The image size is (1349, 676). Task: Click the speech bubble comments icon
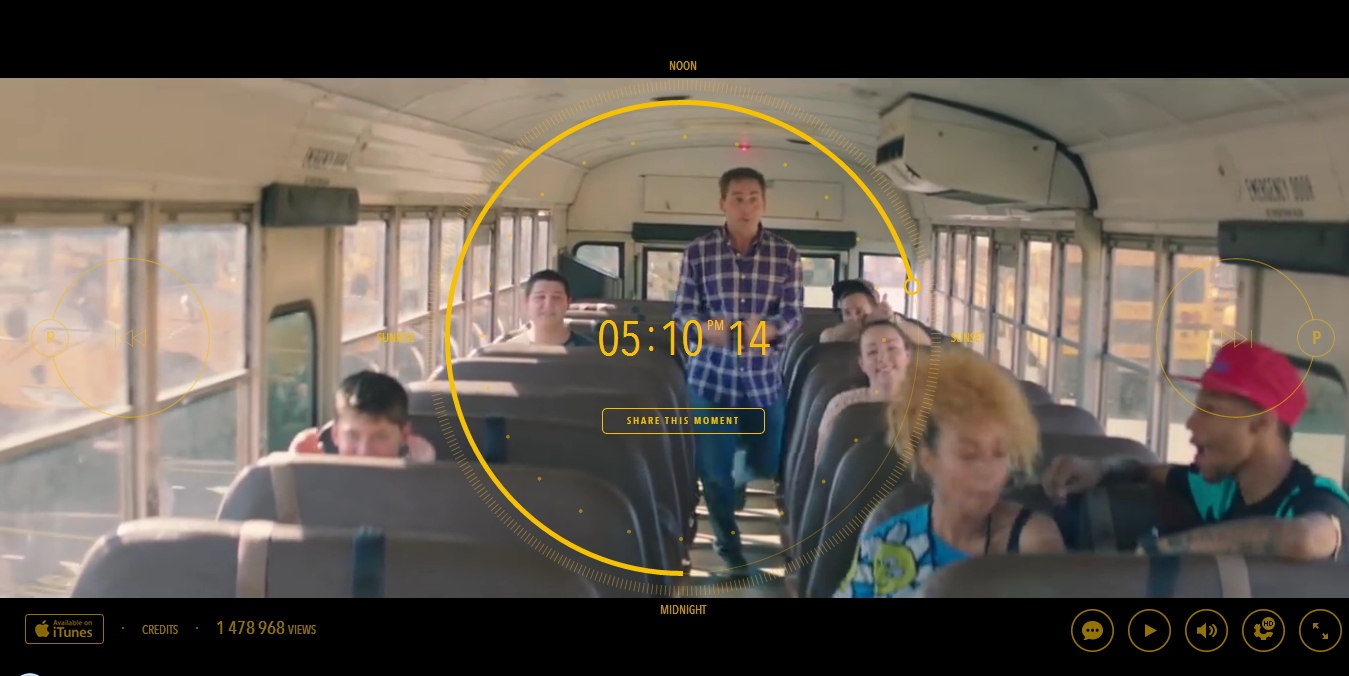coord(1092,631)
